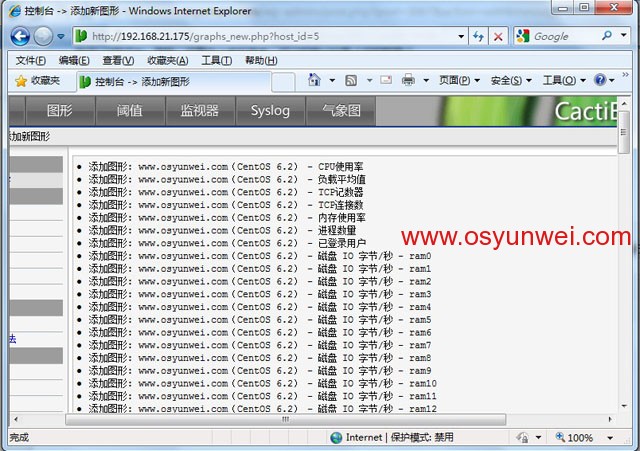The image size is (640, 451).
Task: Switch to the 阈值 Cacti tab
Action: click(130, 111)
